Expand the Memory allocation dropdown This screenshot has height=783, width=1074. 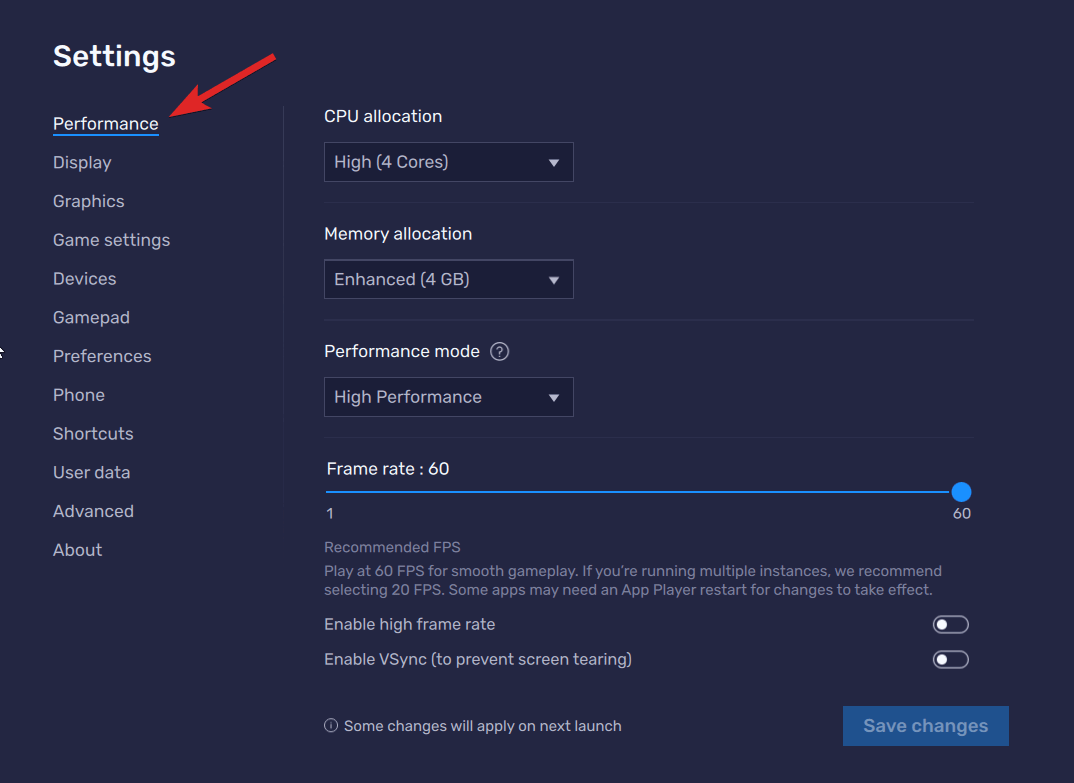coord(448,280)
